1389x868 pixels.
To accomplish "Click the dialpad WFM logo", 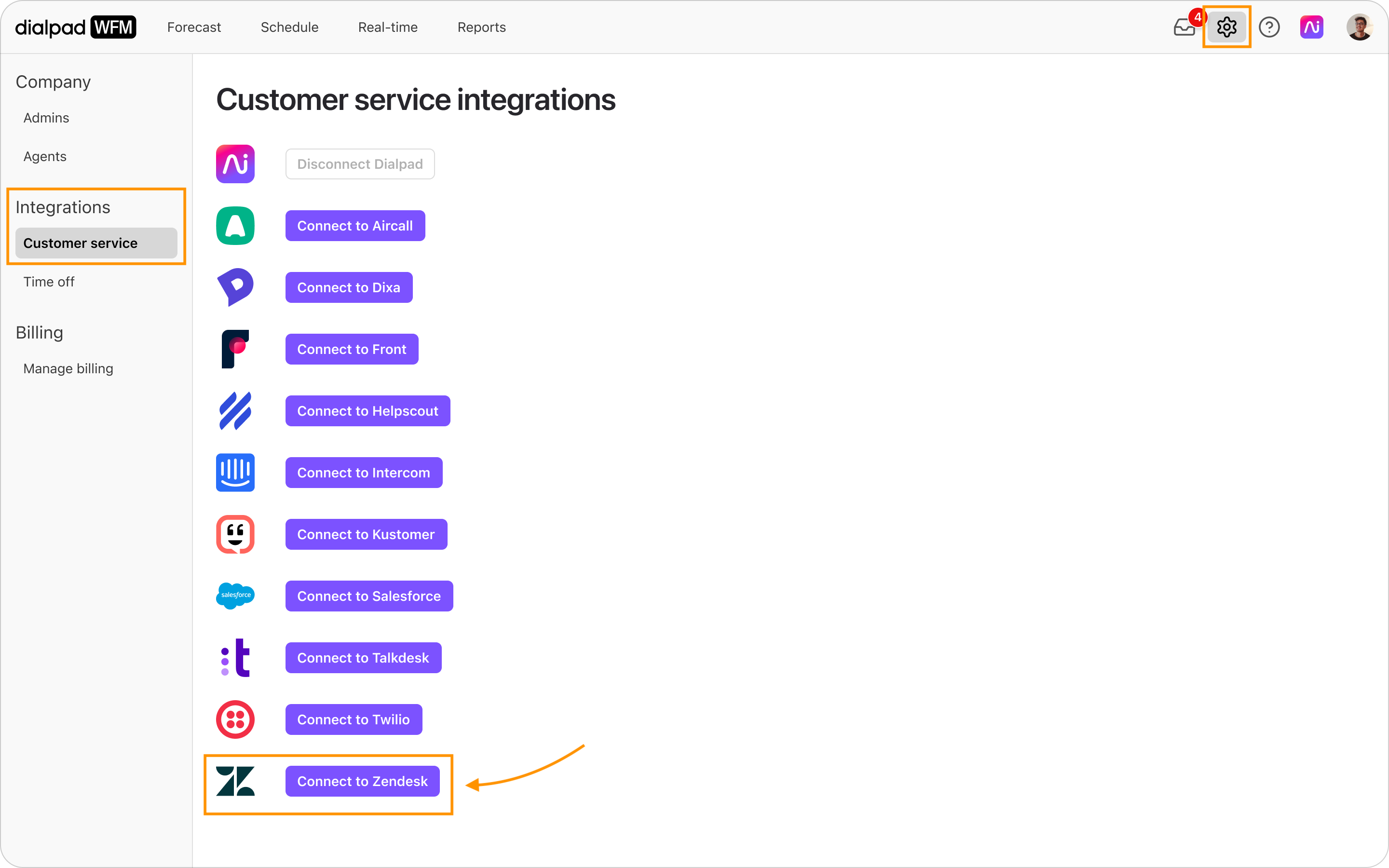I will pos(75,27).
